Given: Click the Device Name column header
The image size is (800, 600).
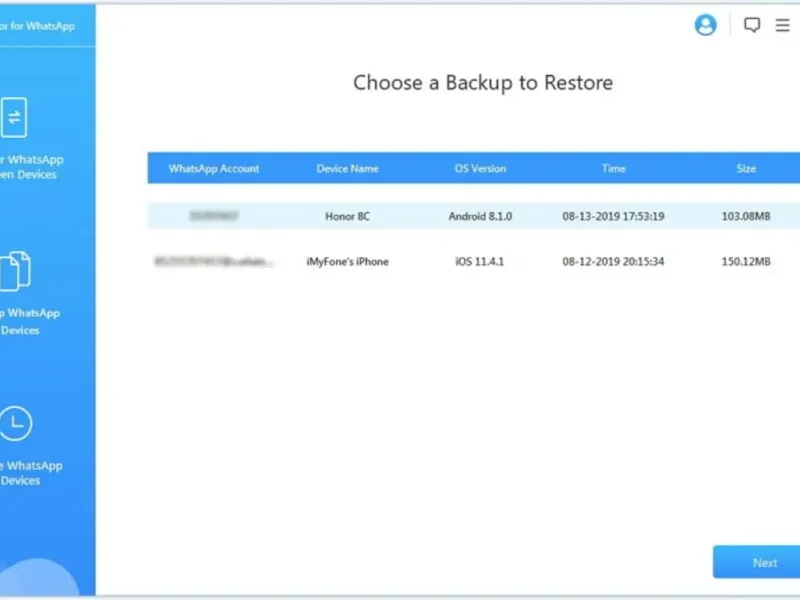Looking at the screenshot, I should click(347, 168).
